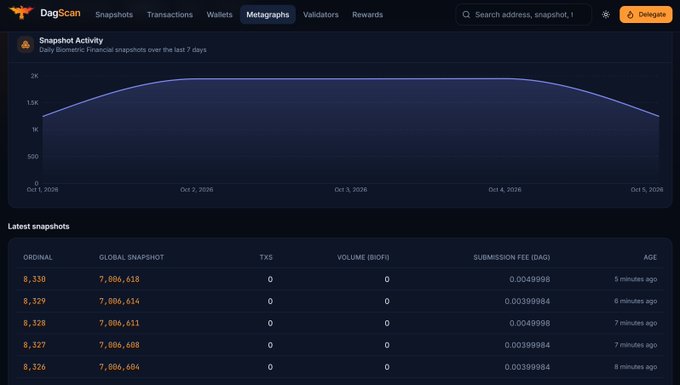This screenshot has width=680, height=385.
Task: Open global snapshot 7,806,614
Action: point(119,301)
